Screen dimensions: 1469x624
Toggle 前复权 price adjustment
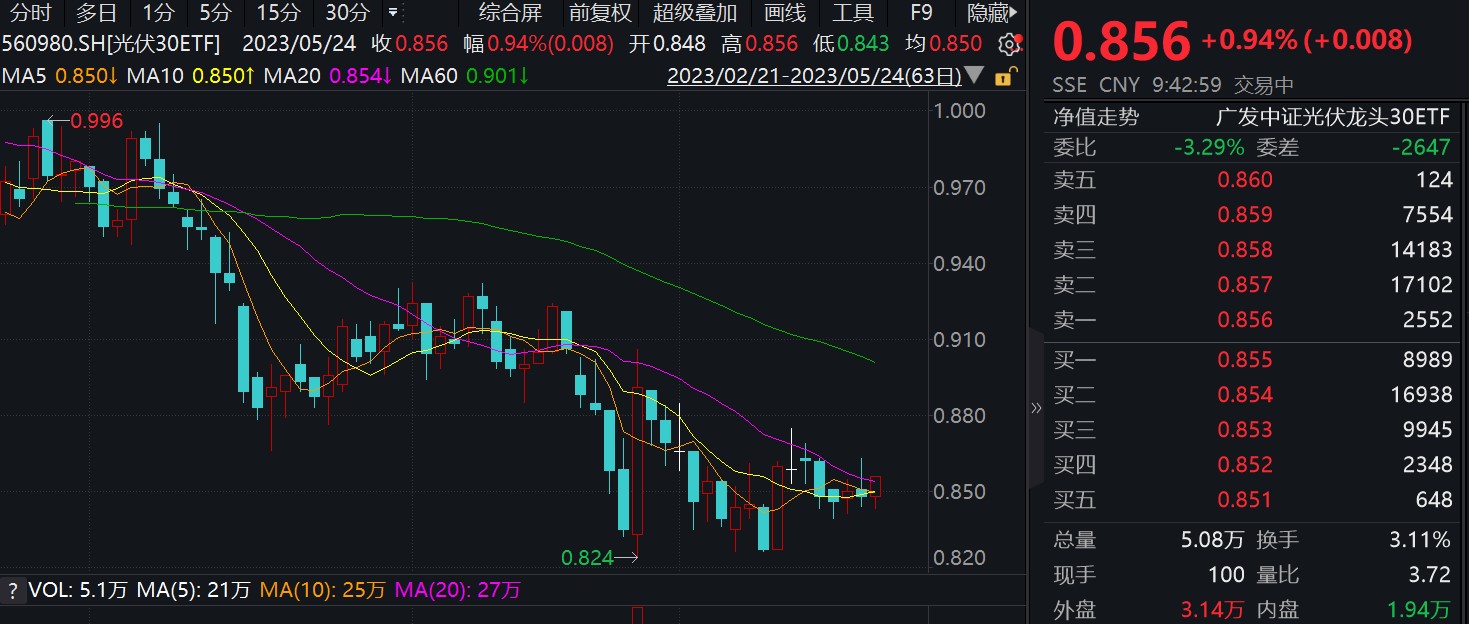pos(600,13)
